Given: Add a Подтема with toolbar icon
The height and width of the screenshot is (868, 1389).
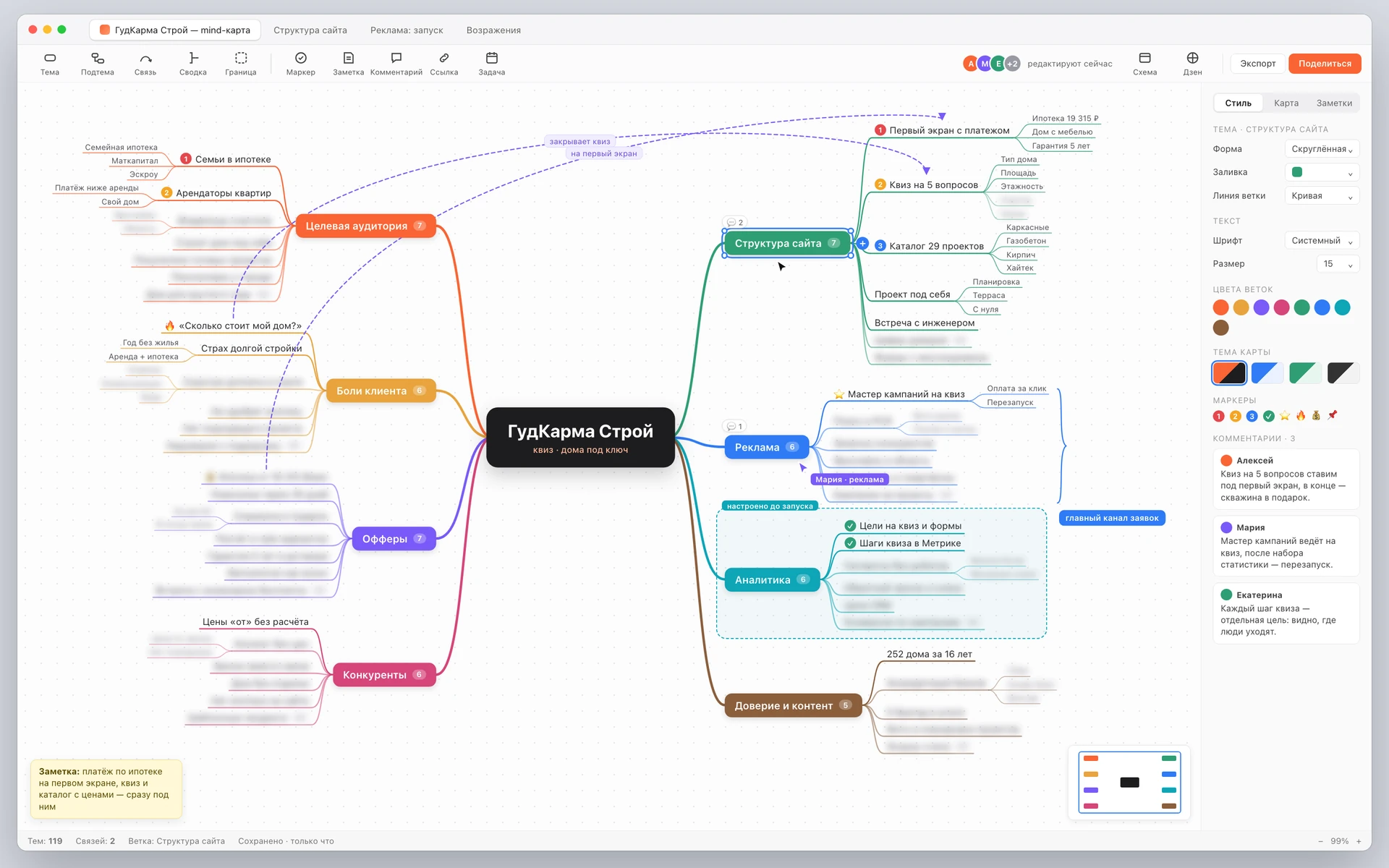Looking at the screenshot, I should 98,64.
